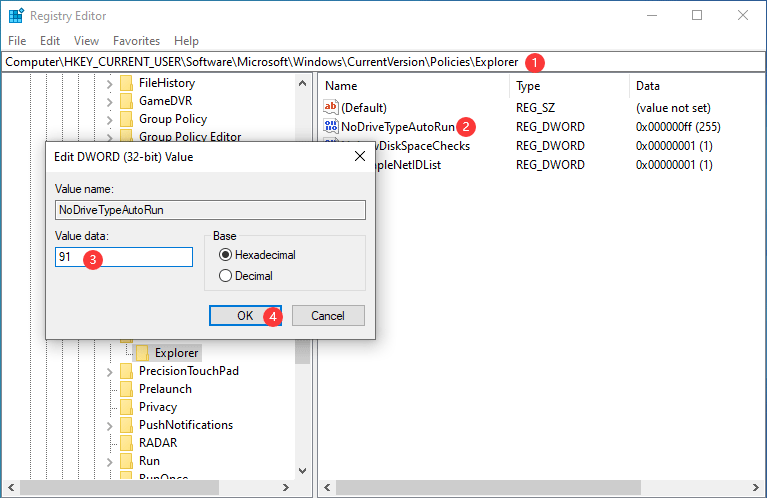Select the Prelaunch key label

(165, 389)
